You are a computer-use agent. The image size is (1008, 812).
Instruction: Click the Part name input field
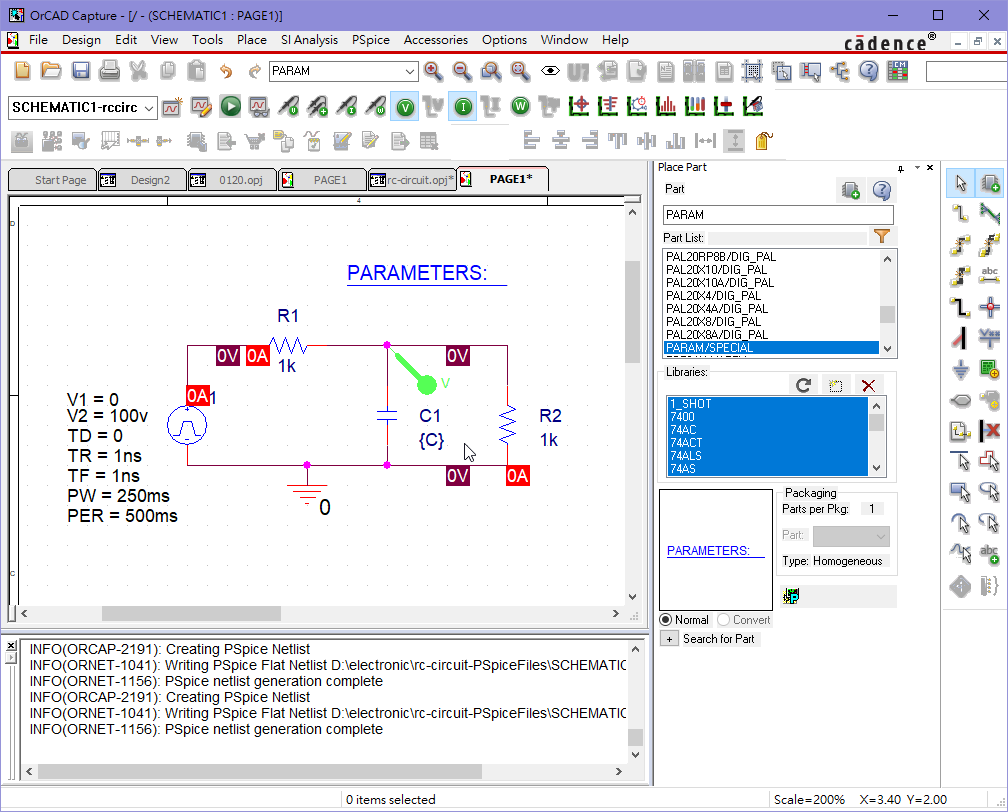point(778,215)
